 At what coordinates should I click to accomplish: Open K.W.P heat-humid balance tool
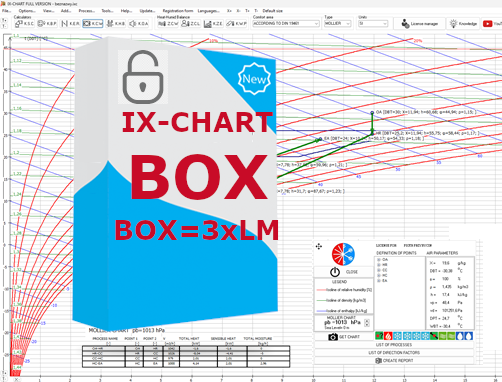236,24
